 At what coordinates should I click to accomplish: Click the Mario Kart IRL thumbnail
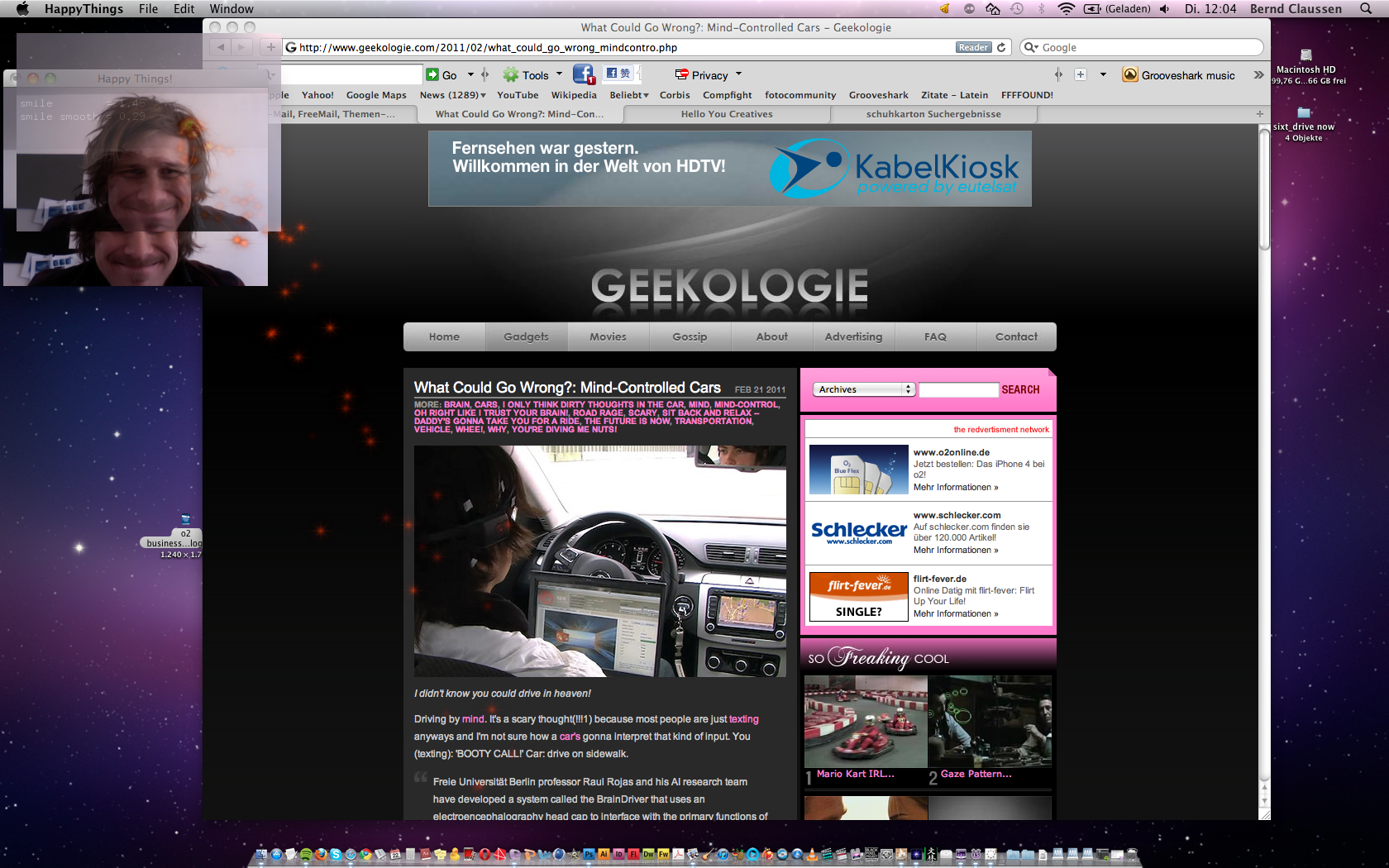pos(866,723)
